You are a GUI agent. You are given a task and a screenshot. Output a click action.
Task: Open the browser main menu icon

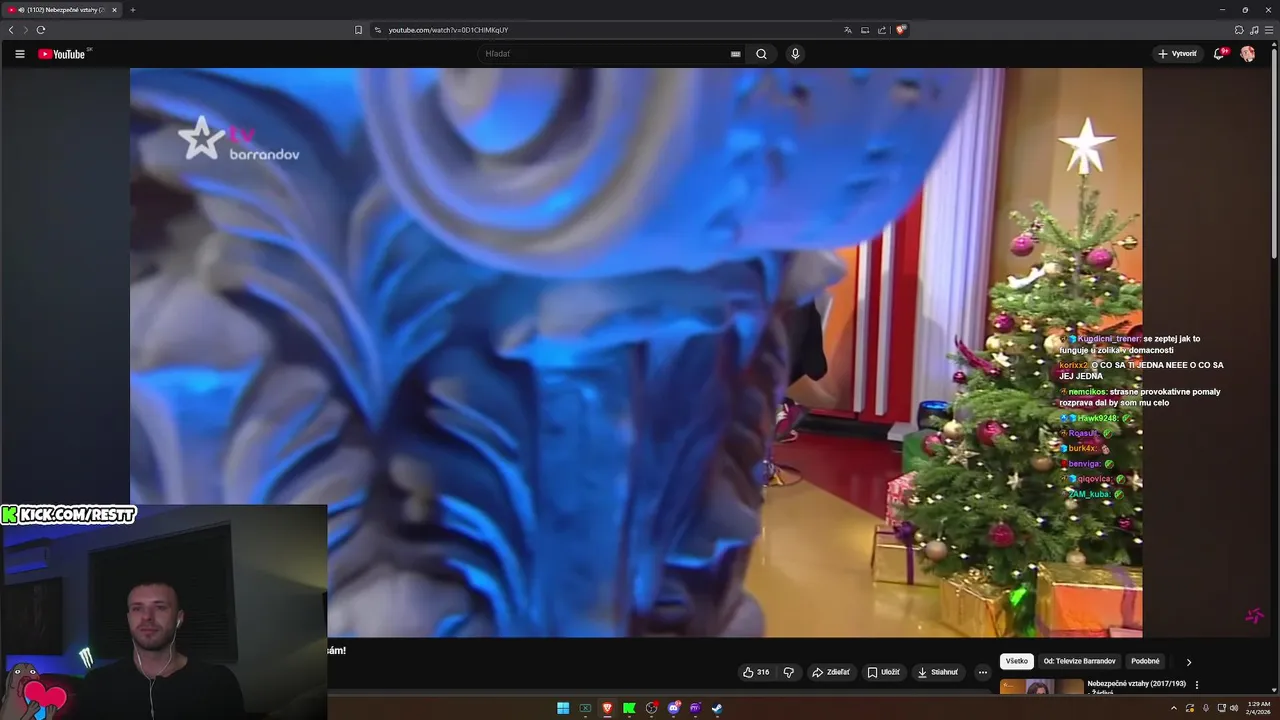pyautogui.click(x=1269, y=30)
